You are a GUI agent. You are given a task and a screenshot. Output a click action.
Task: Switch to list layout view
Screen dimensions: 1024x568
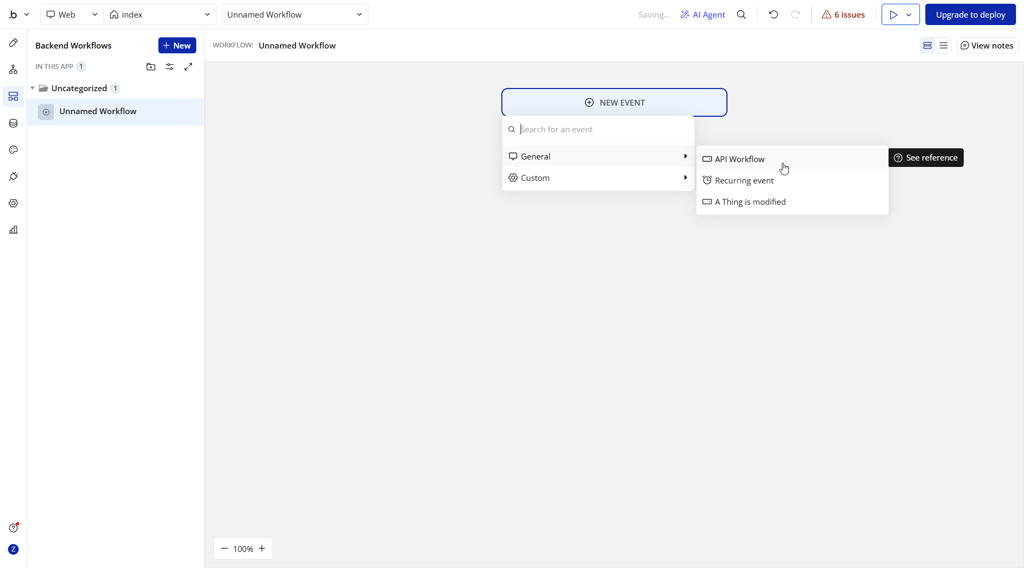[x=943, y=46]
